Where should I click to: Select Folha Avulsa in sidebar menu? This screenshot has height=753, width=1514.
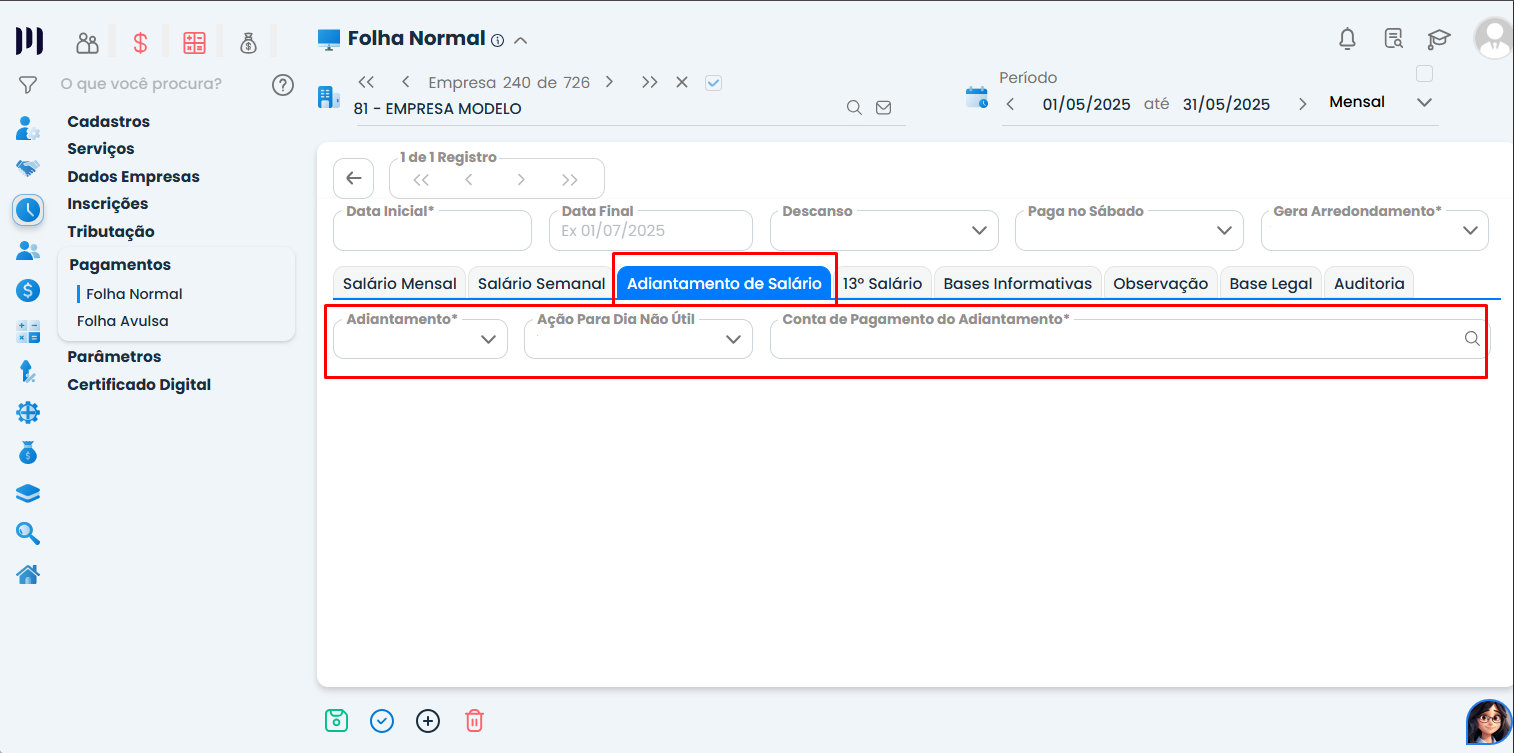tap(123, 321)
